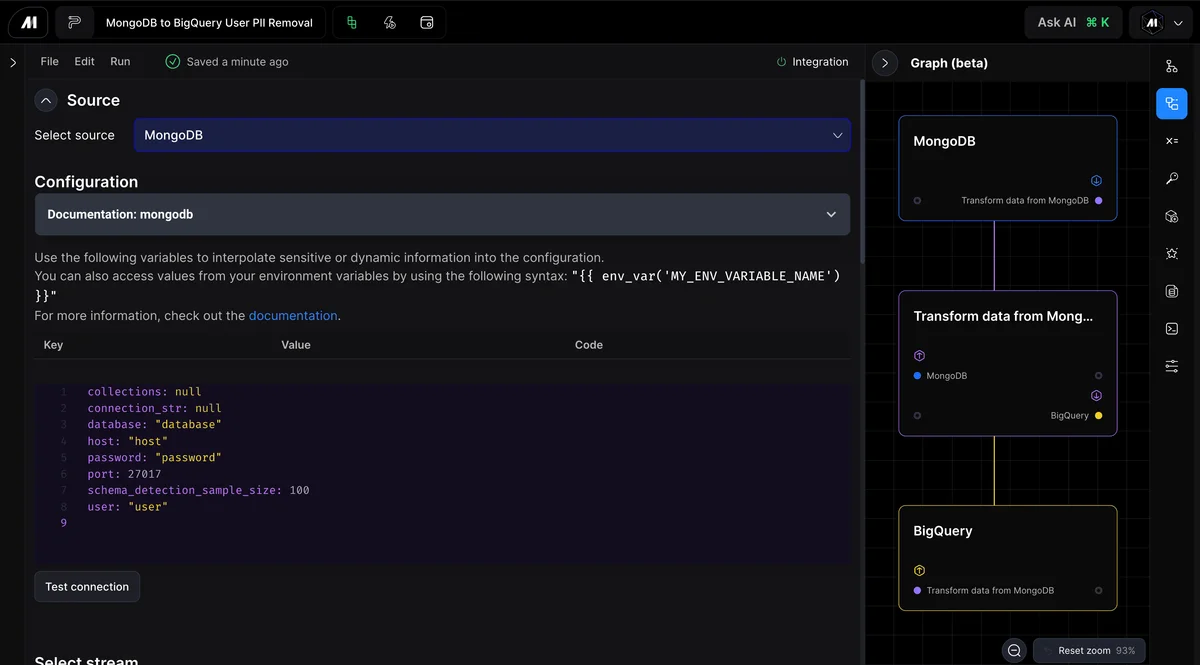Open the Select source MongoDB dropdown
Image resolution: width=1200 pixels, height=665 pixels.
coord(491,135)
